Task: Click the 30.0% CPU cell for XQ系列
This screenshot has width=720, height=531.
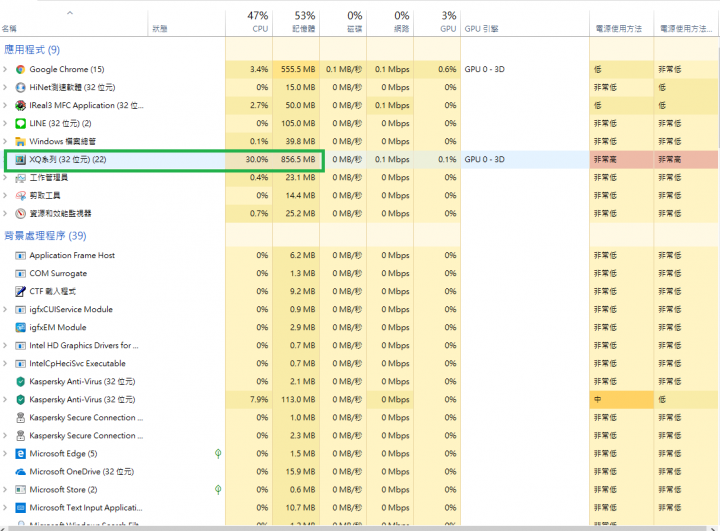Action: pyautogui.click(x=249, y=159)
